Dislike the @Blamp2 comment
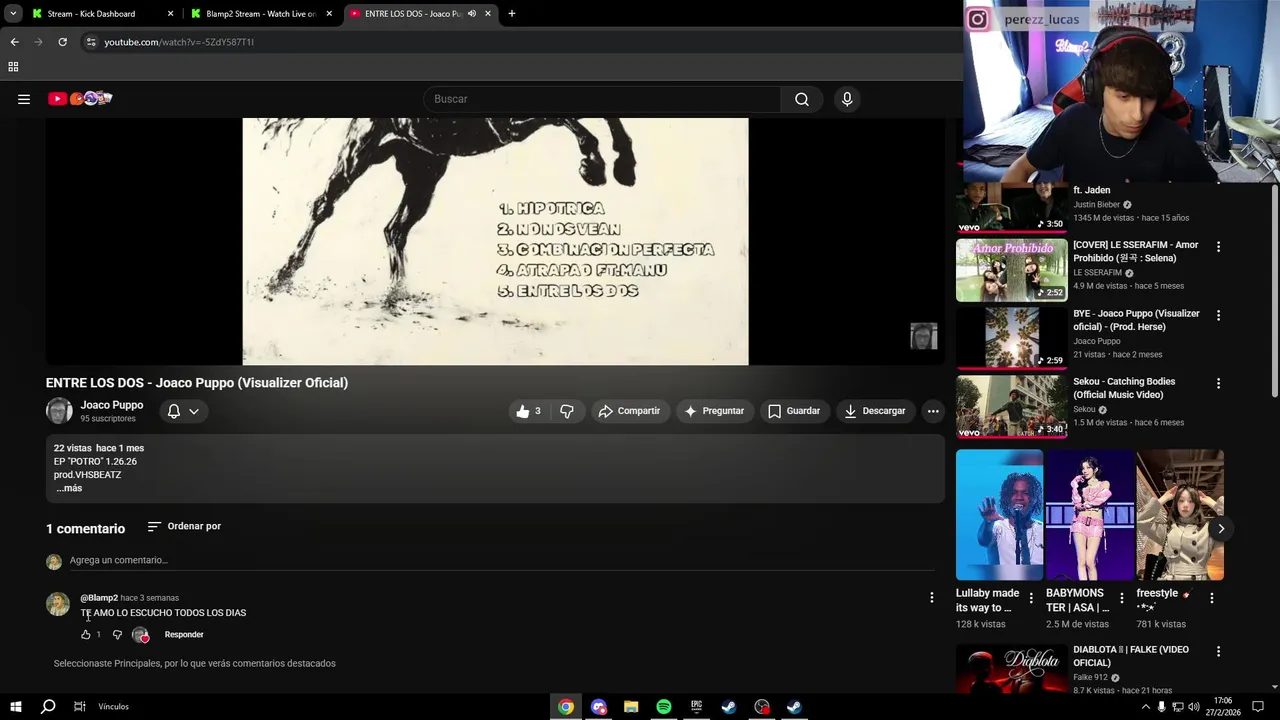Viewport: 1280px width, 720px height. (x=117, y=635)
